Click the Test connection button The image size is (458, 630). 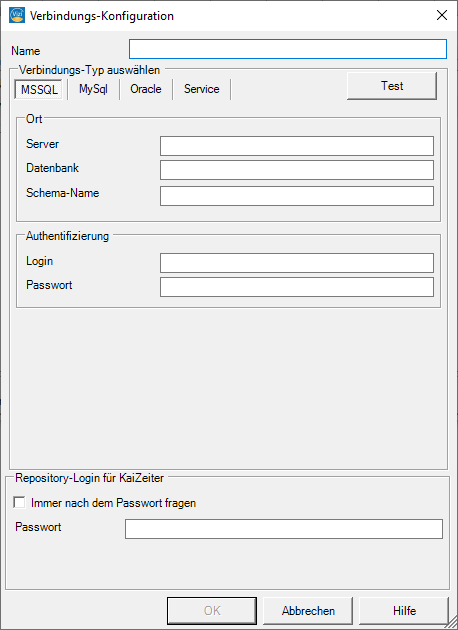(x=392, y=86)
